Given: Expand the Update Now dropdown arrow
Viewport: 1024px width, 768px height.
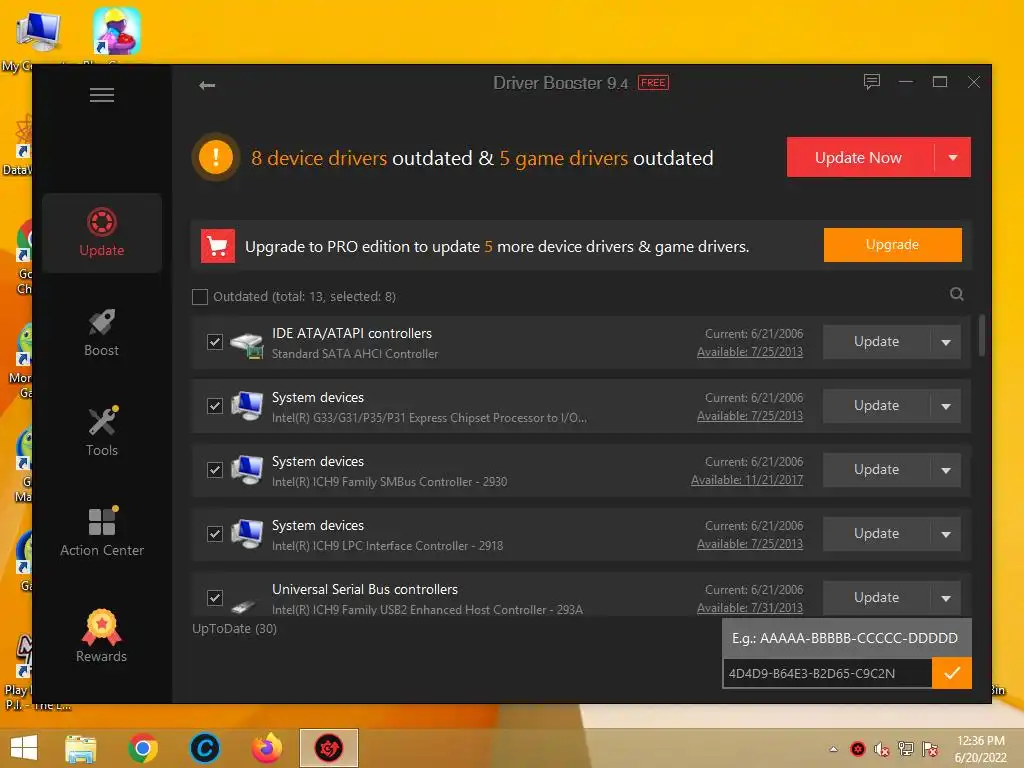Looking at the screenshot, I should click(x=953, y=157).
